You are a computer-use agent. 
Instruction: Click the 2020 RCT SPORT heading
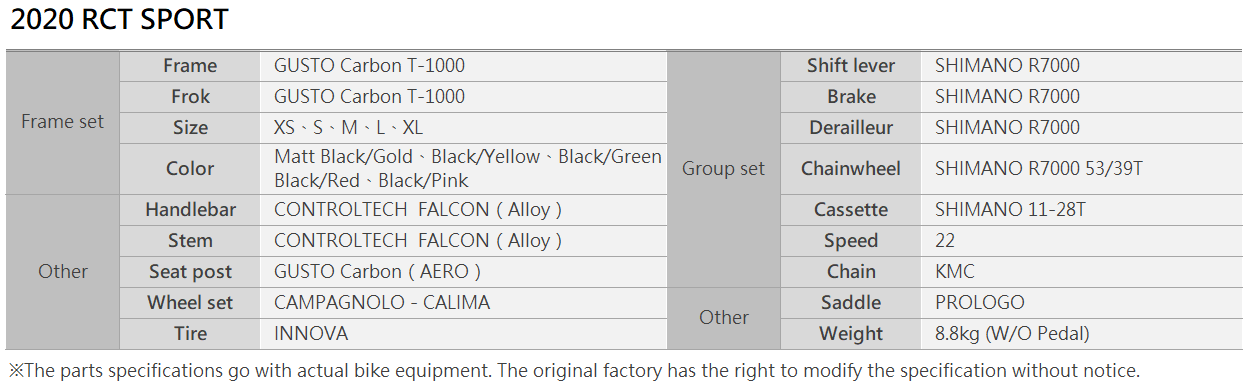click(x=119, y=19)
